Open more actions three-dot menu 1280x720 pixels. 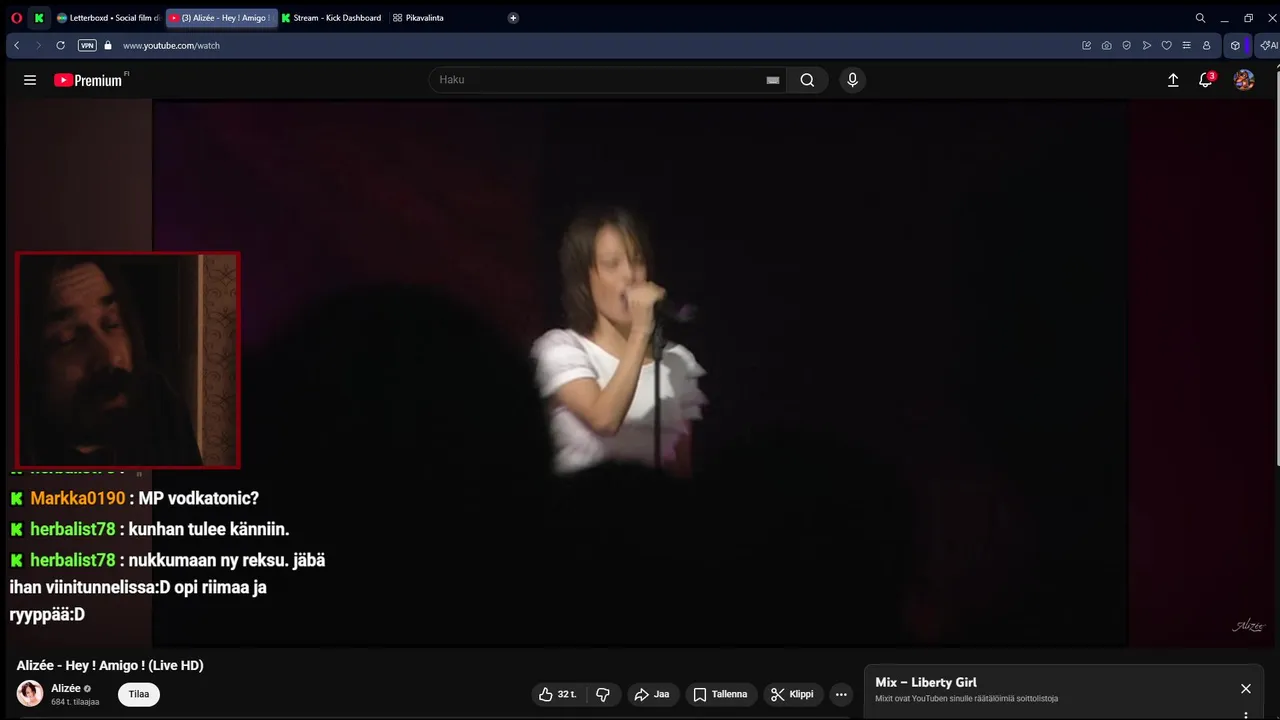pos(842,694)
